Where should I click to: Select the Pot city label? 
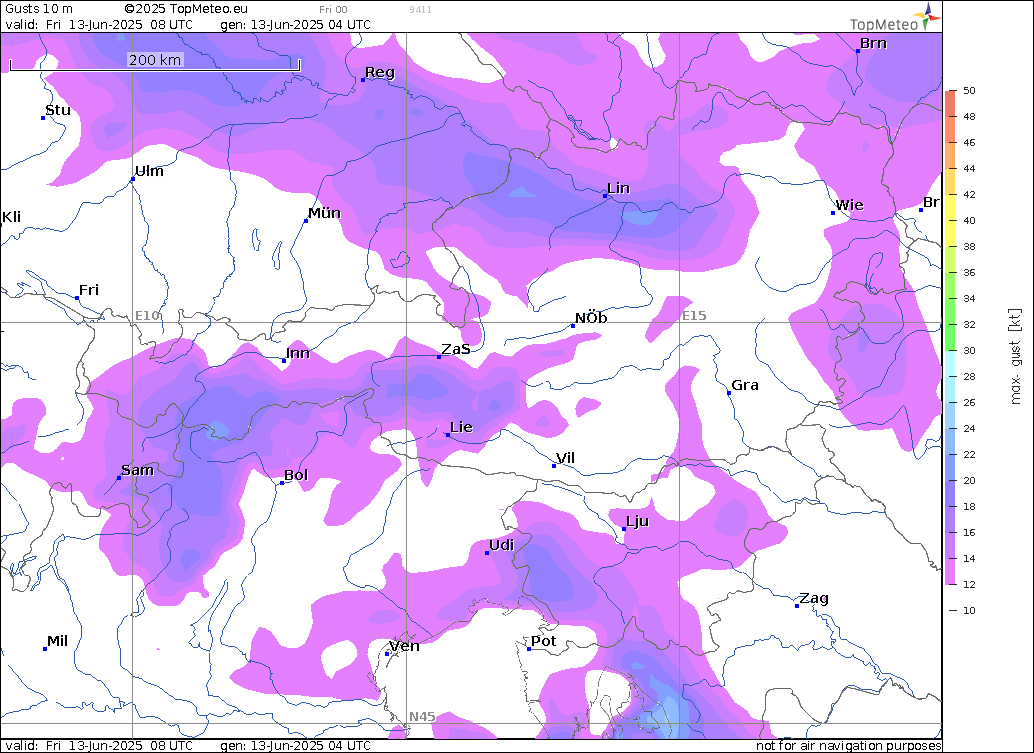(x=543, y=641)
